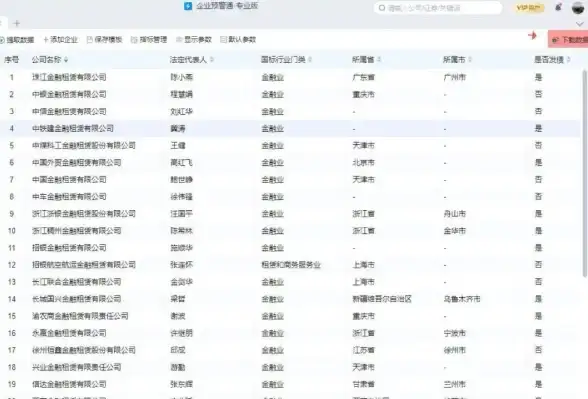This screenshot has height=399, width=588.
Task: Open the user avatar menu
Action: 578,7
